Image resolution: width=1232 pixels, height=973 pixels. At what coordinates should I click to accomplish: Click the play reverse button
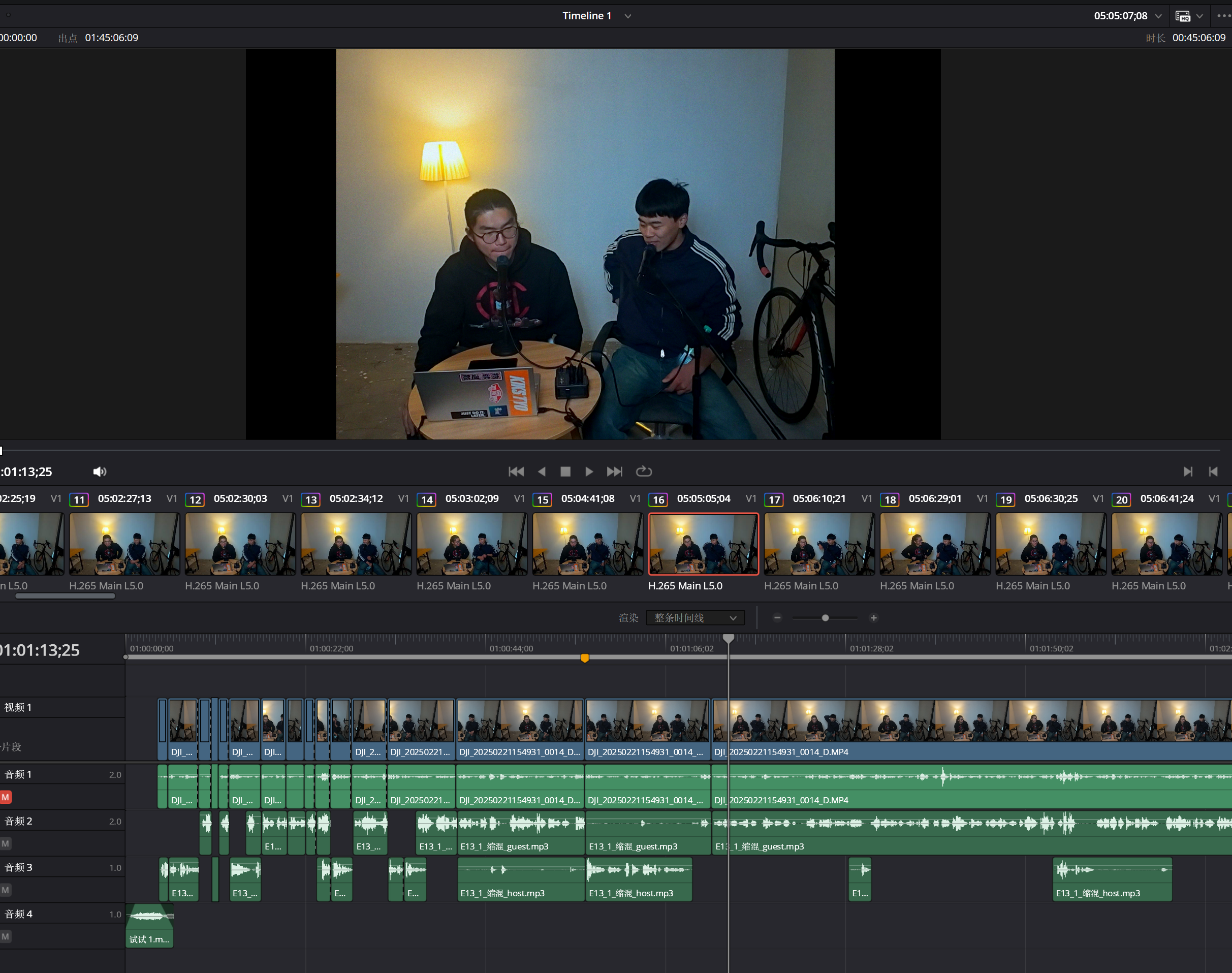pos(542,472)
